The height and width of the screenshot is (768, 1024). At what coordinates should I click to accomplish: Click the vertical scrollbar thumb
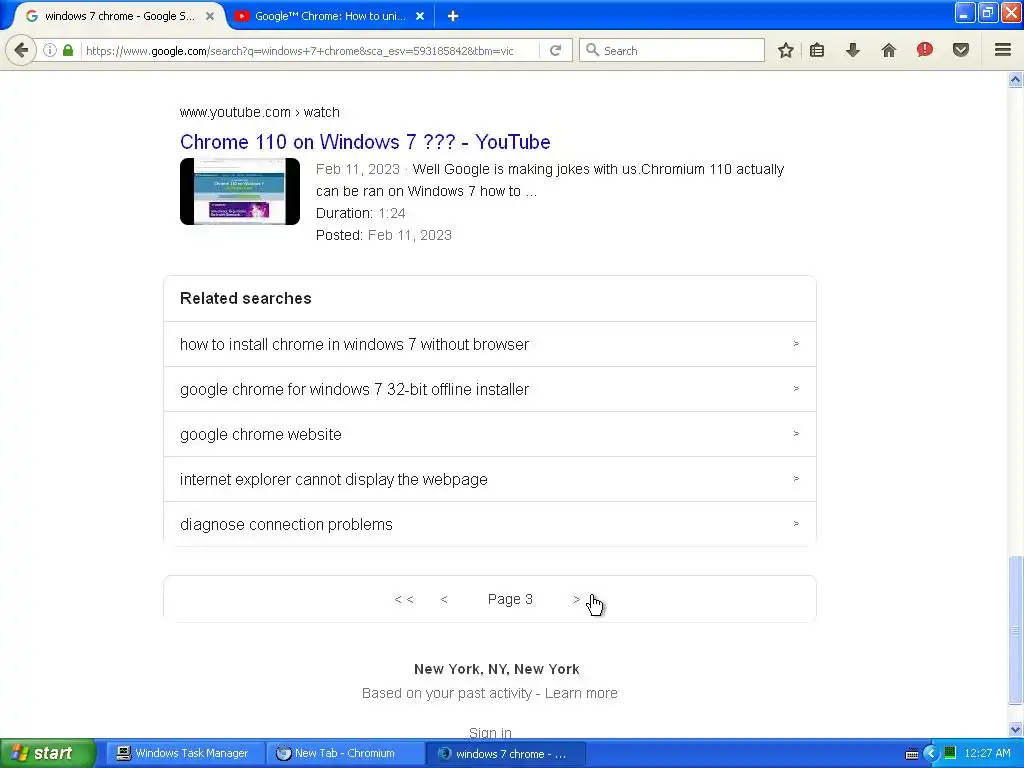click(1016, 630)
